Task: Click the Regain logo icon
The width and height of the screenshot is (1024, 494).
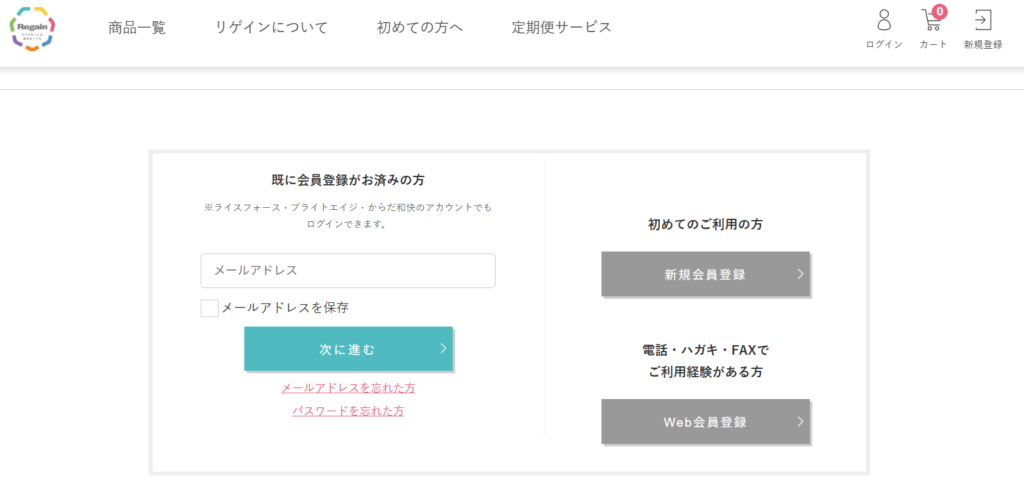Action: [32, 29]
